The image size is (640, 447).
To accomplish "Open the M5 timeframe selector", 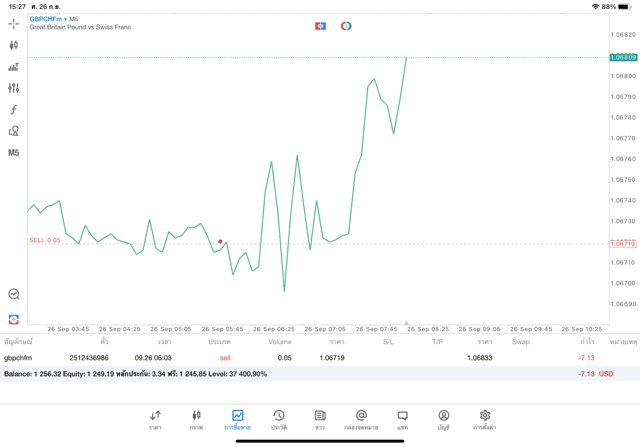I will pos(14,153).
